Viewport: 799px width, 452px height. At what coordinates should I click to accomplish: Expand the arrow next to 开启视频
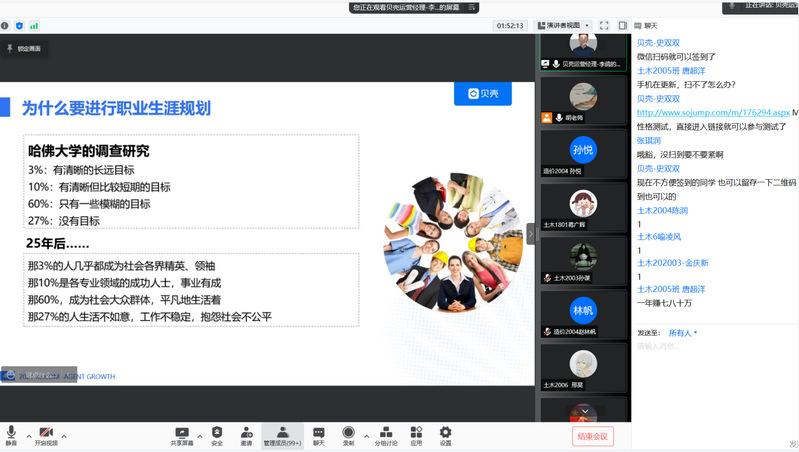point(64,436)
